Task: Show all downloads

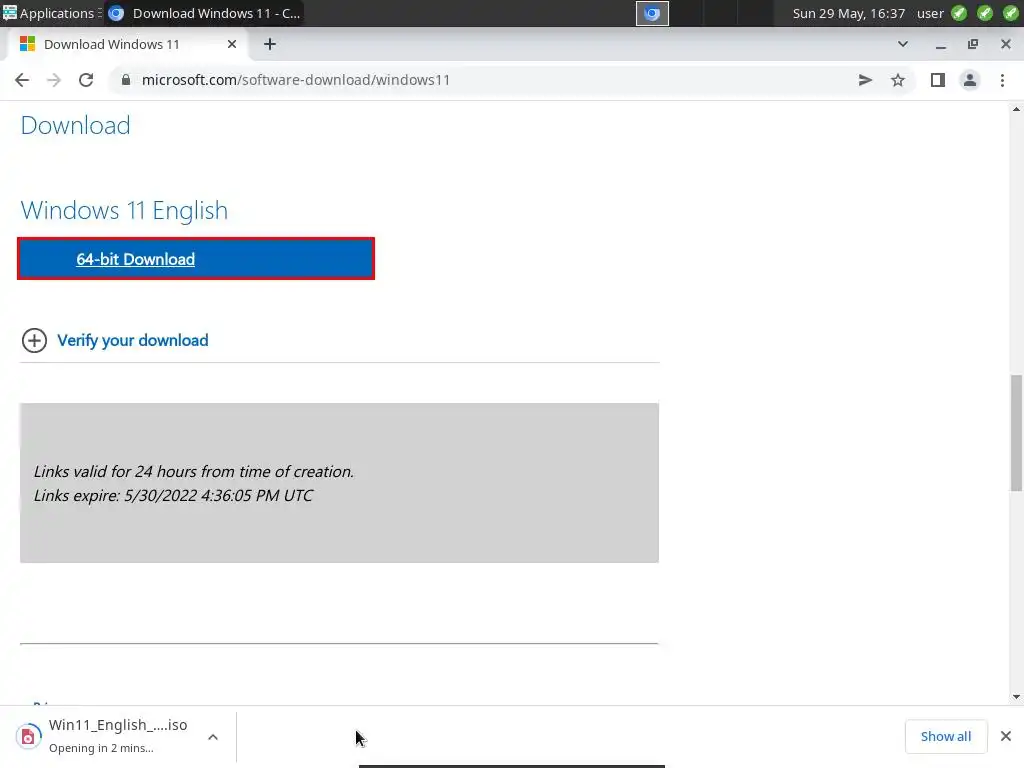Action: [946, 736]
